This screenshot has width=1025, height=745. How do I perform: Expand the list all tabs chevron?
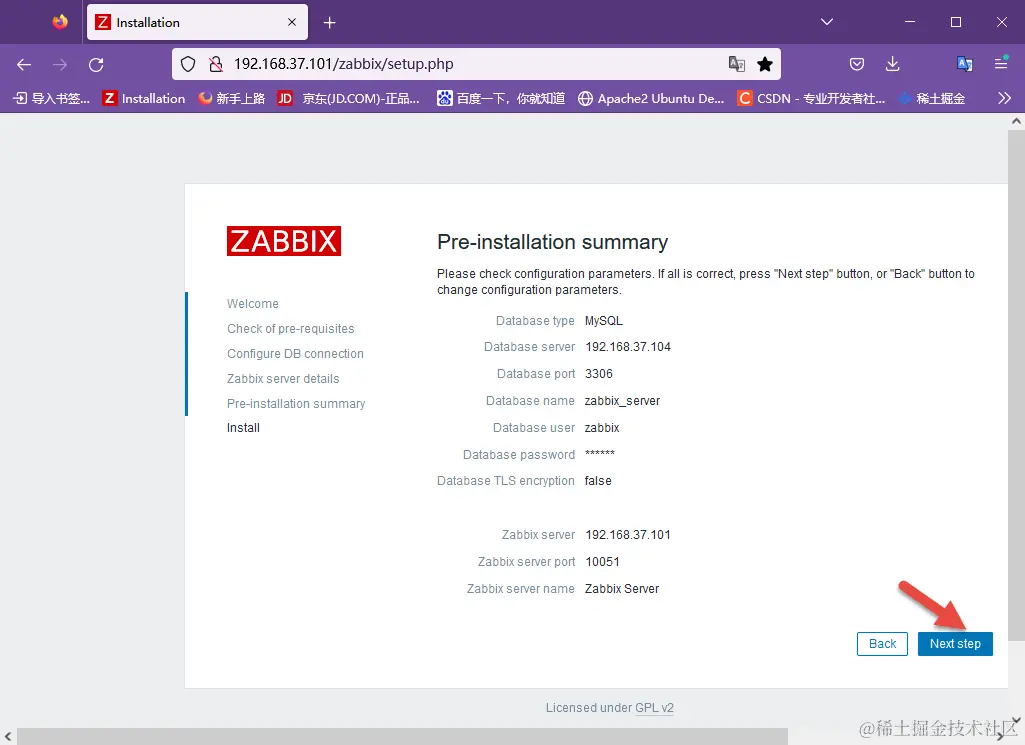[827, 22]
